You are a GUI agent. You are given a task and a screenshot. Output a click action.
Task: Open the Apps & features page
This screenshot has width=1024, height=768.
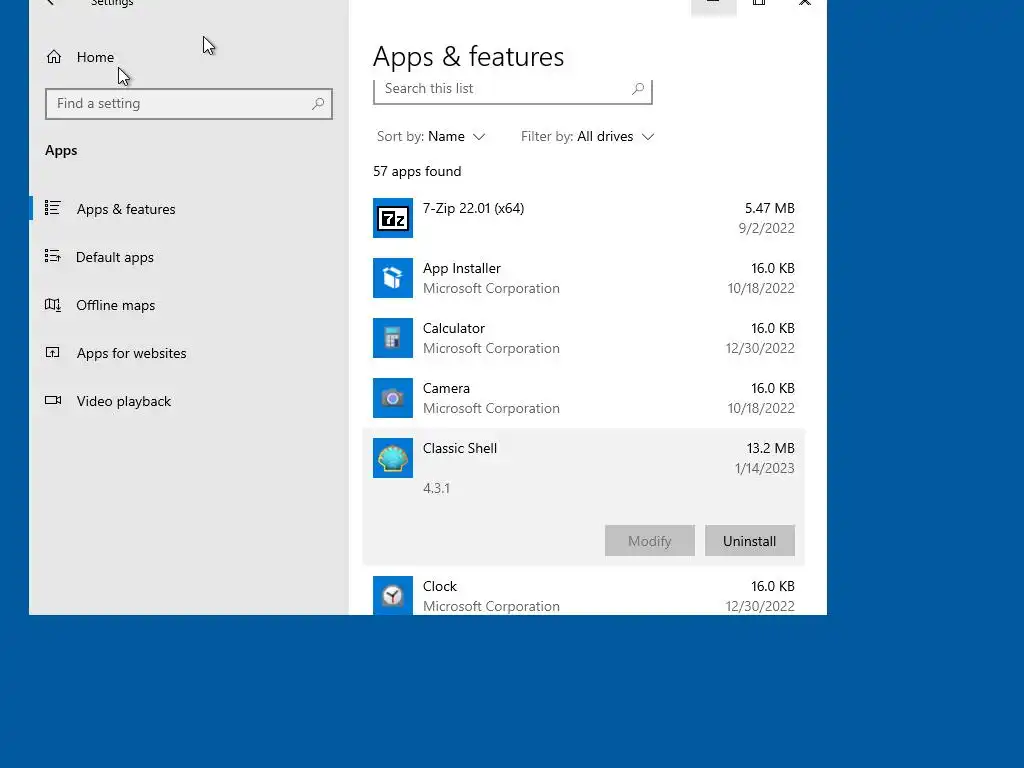pyautogui.click(x=189, y=209)
